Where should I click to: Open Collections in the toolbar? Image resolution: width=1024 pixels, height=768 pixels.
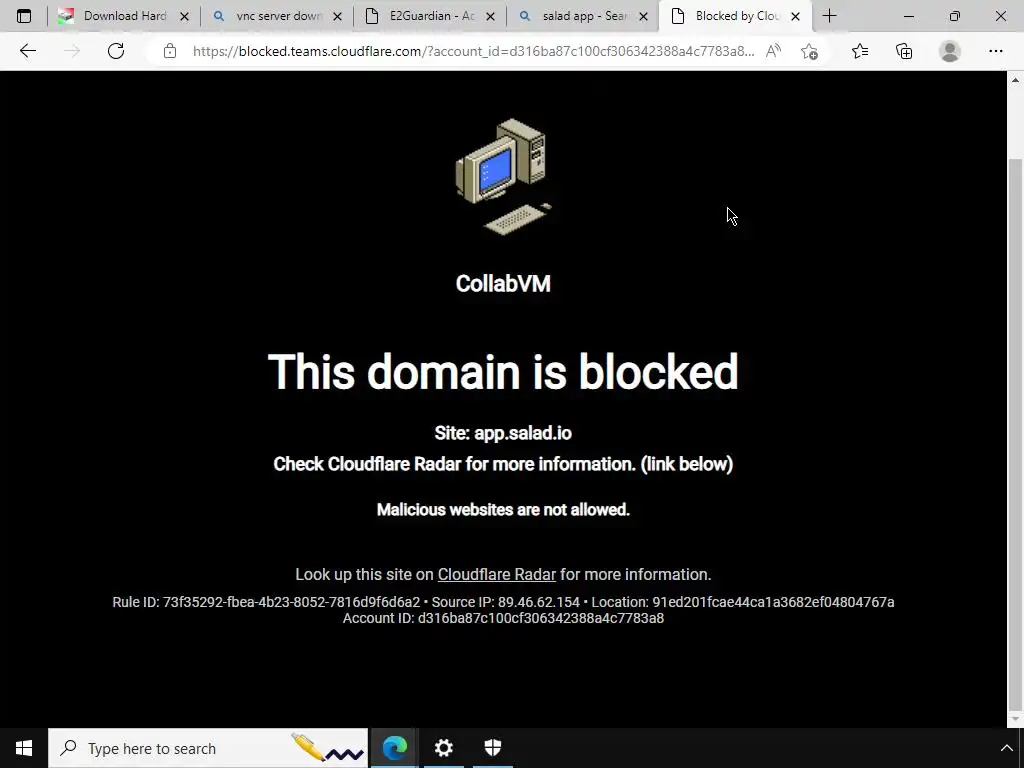(904, 51)
